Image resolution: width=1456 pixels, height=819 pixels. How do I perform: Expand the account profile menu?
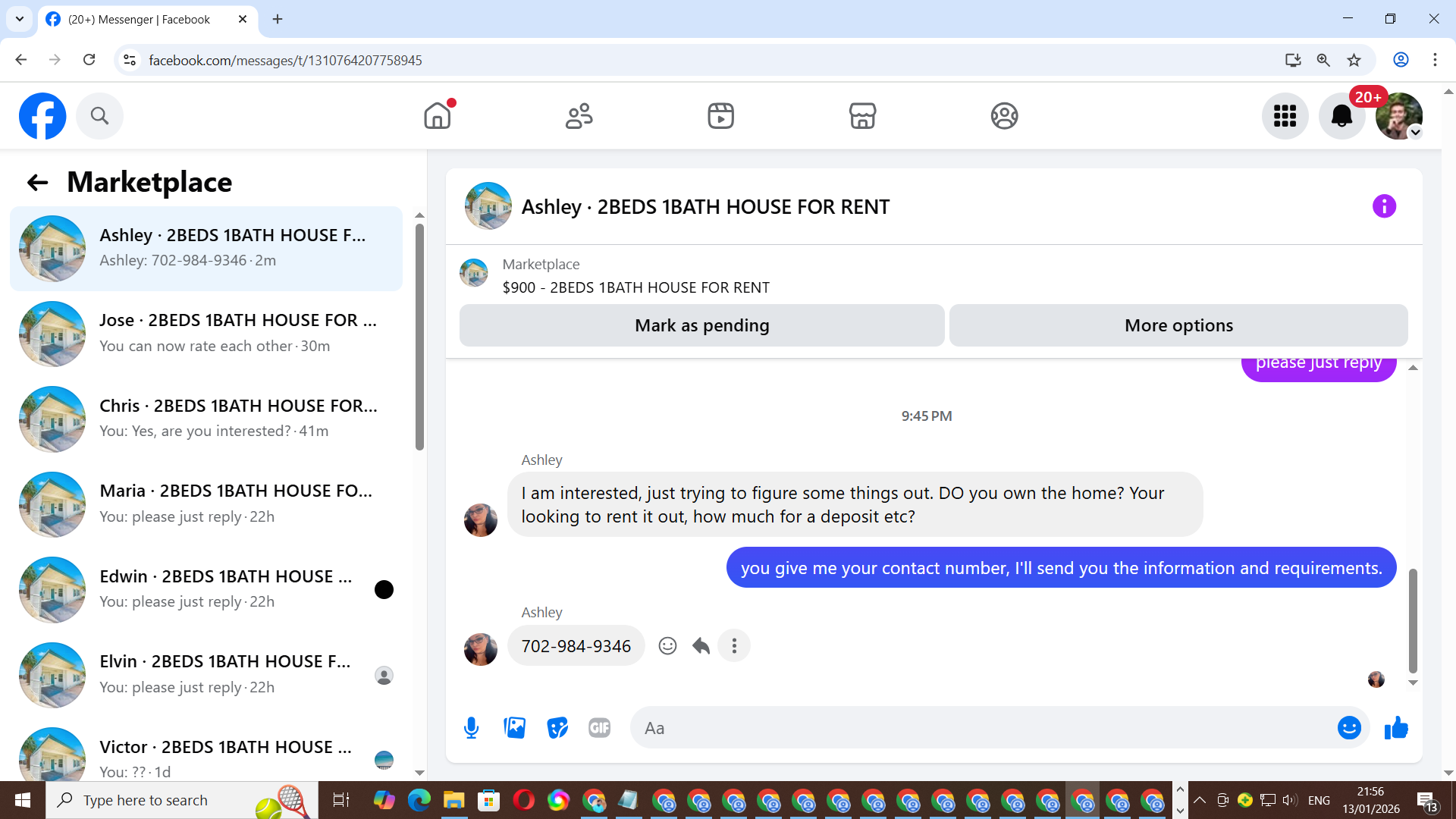[x=1399, y=116]
